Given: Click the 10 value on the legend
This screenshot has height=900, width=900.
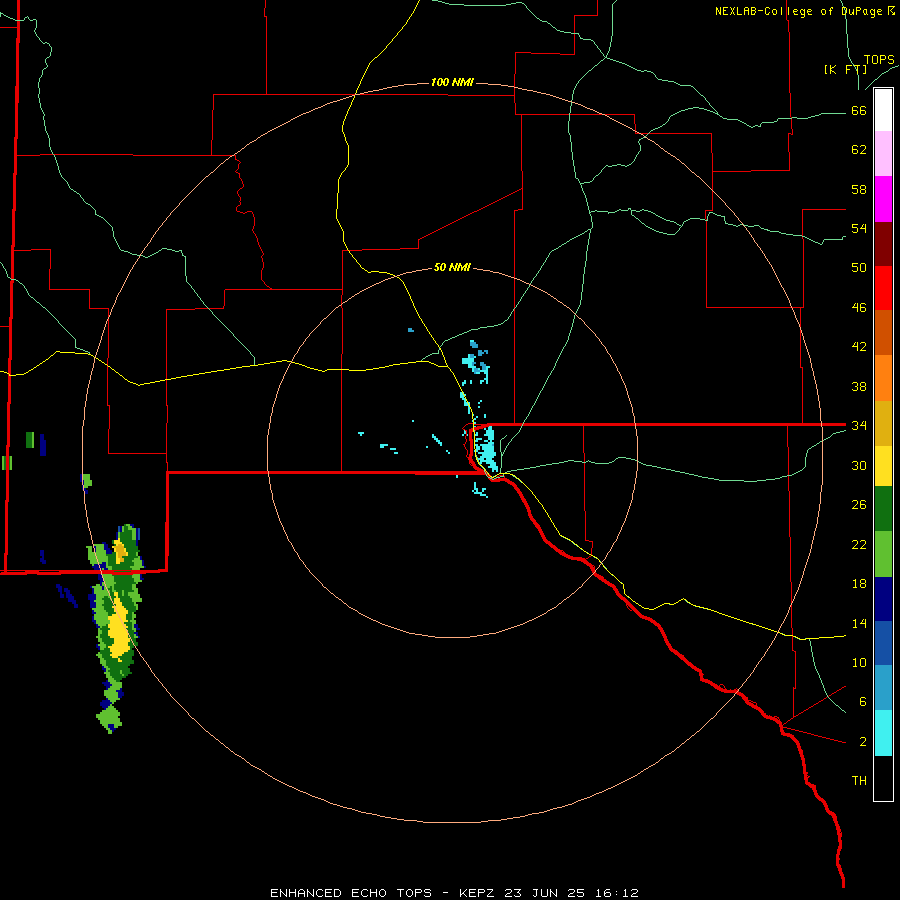Looking at the screenshot, I should tap(859, 662).
